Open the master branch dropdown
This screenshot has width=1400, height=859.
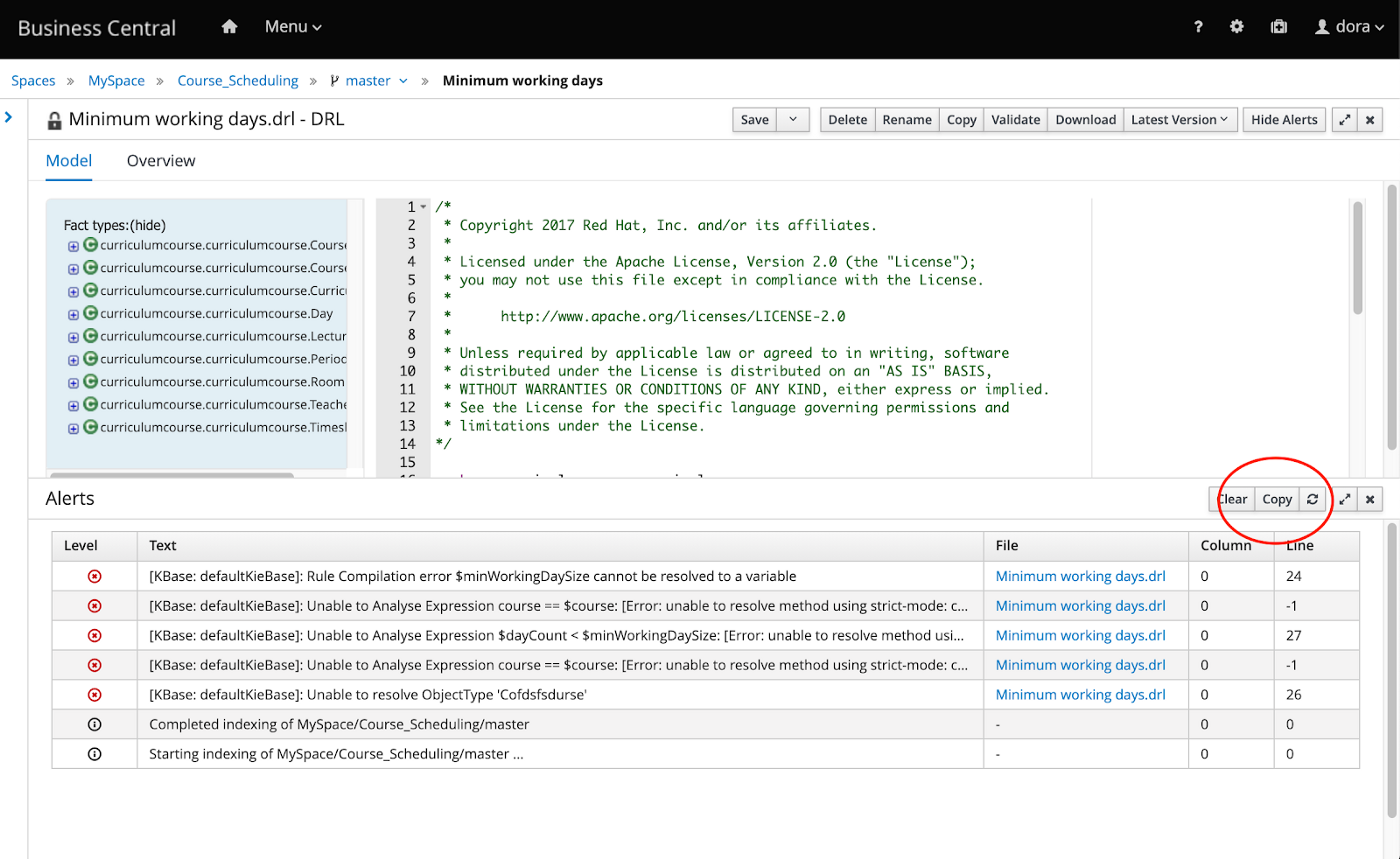click(x=368, y=81)
